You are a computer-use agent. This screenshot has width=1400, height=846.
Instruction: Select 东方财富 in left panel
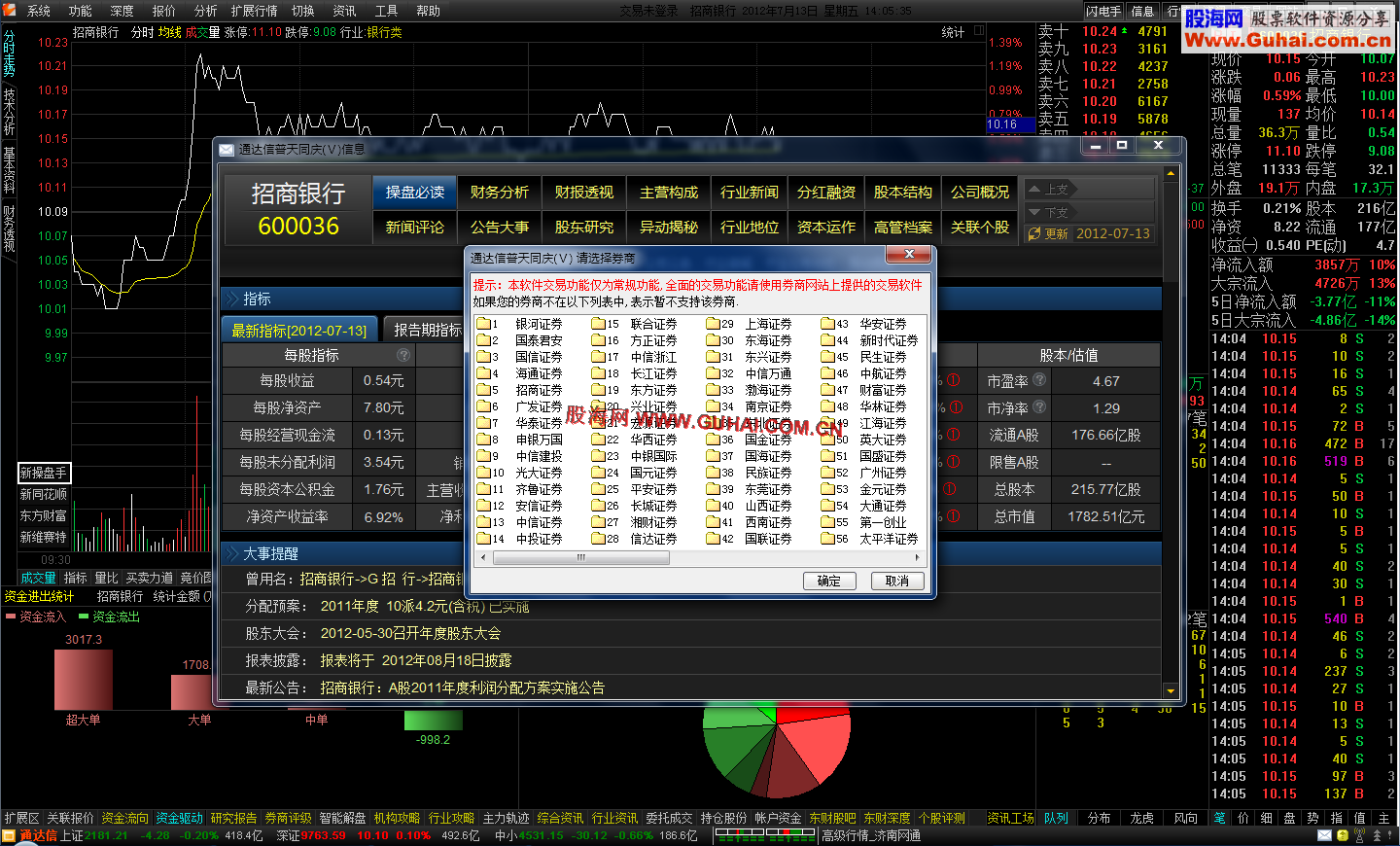[x=44, y=515]
